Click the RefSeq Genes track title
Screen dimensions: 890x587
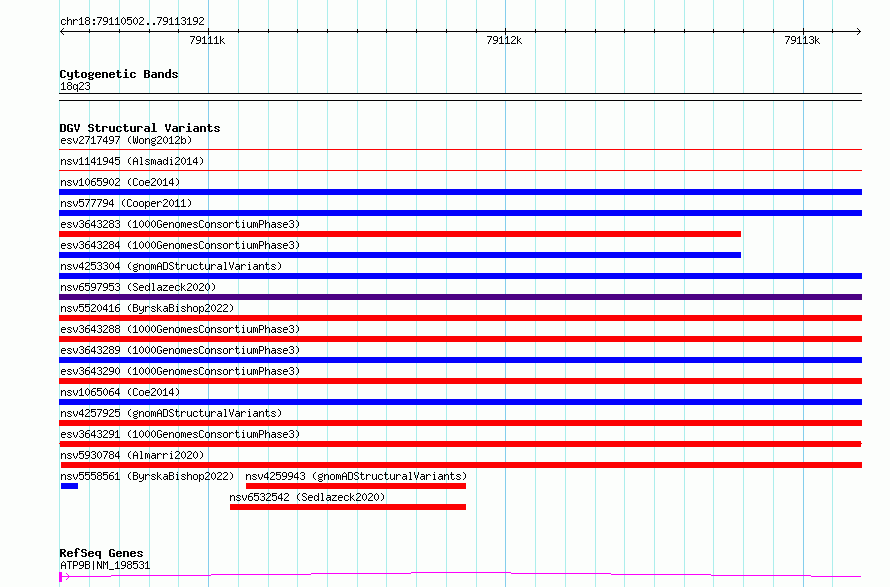tap(101, 553)
